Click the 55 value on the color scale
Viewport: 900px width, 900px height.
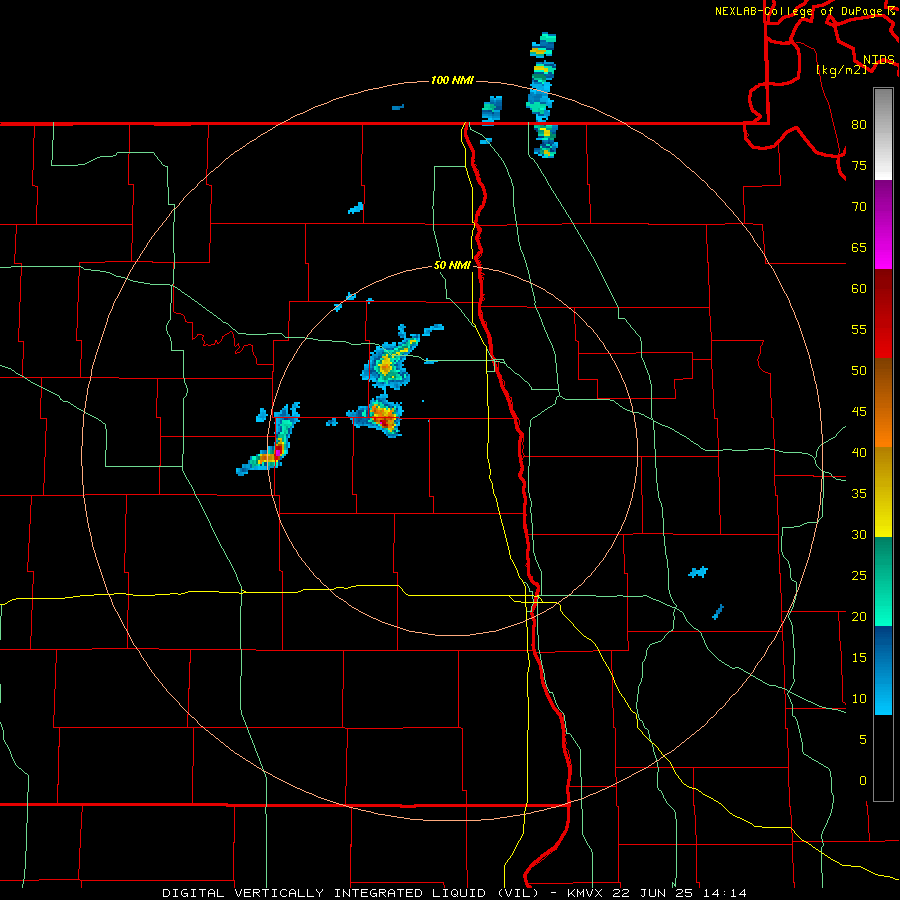coord(859,329)
